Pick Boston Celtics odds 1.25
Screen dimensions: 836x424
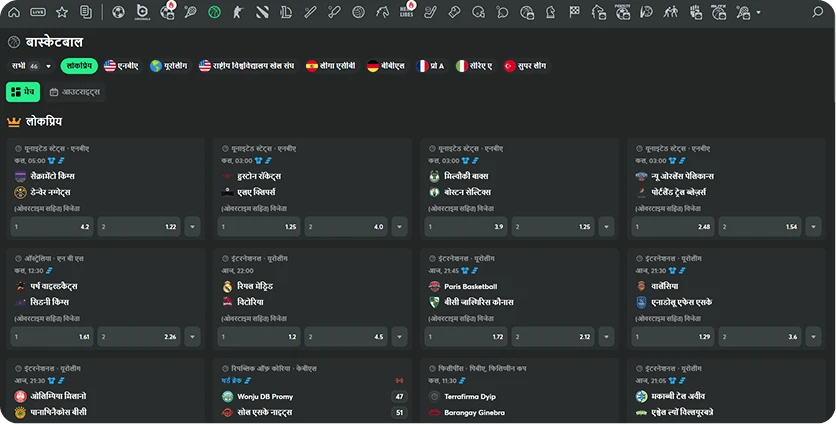click(x=555, y=227)
